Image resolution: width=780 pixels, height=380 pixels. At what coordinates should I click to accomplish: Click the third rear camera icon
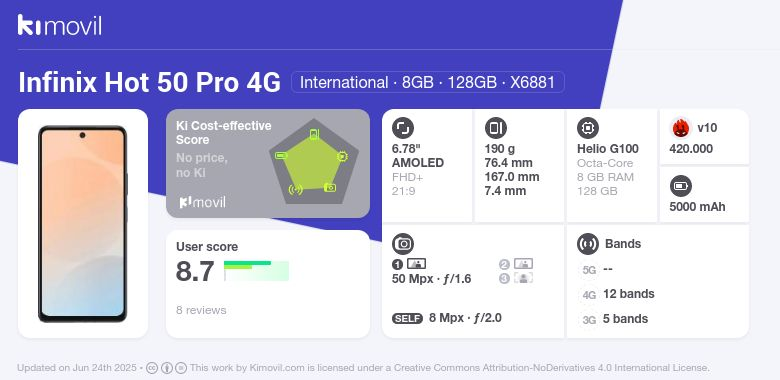[523, 278]
